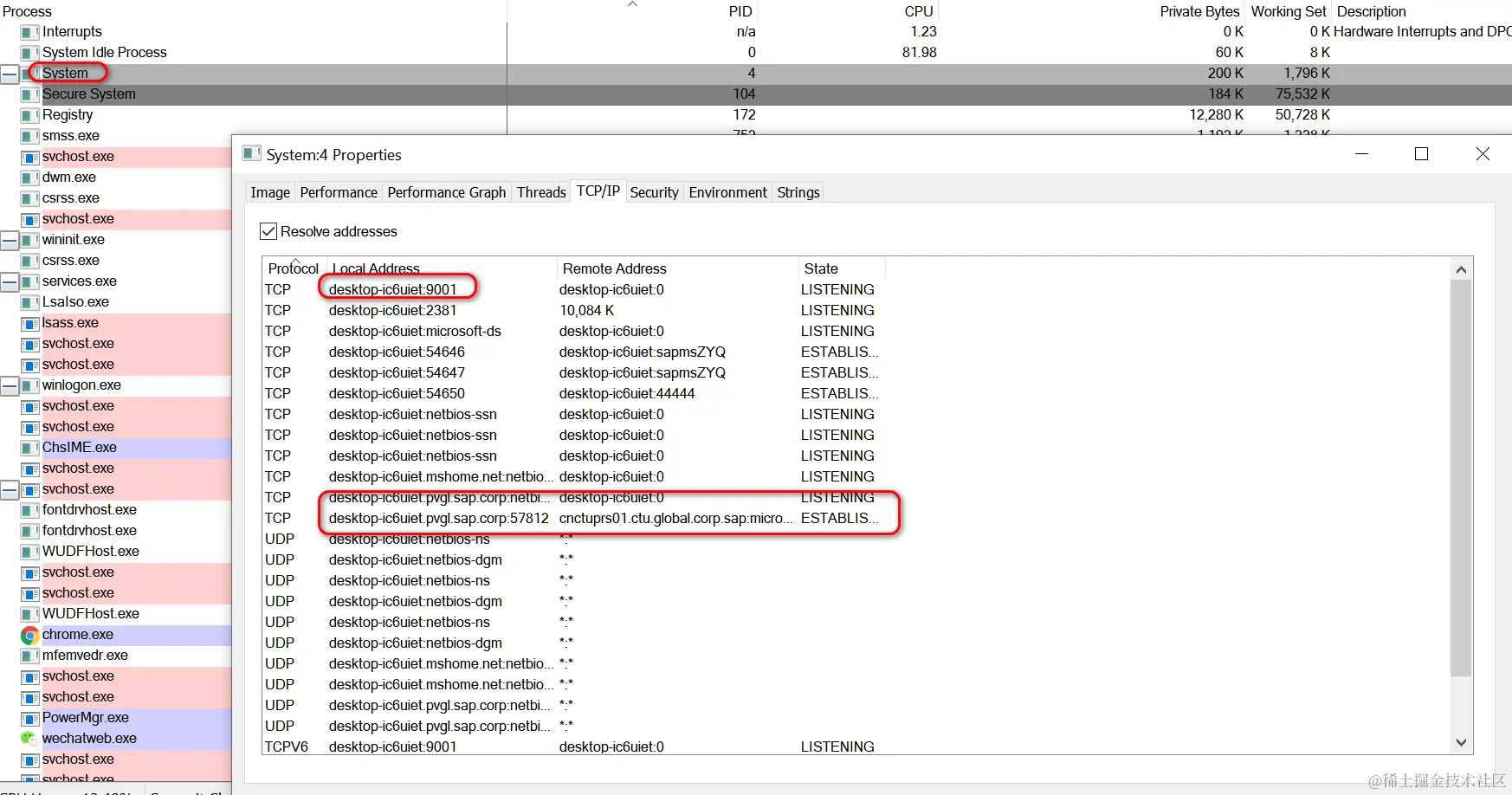Sort by Working Set column header

point(1289,11)
